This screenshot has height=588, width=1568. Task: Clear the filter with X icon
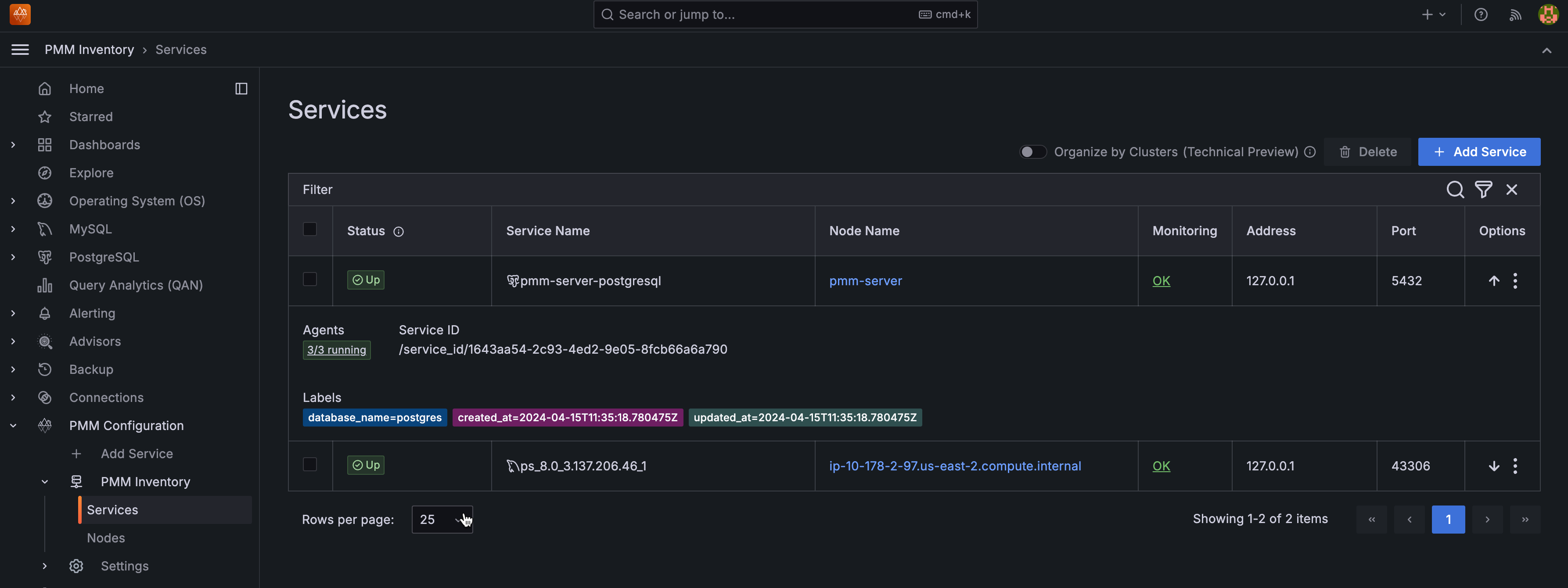1512,189
